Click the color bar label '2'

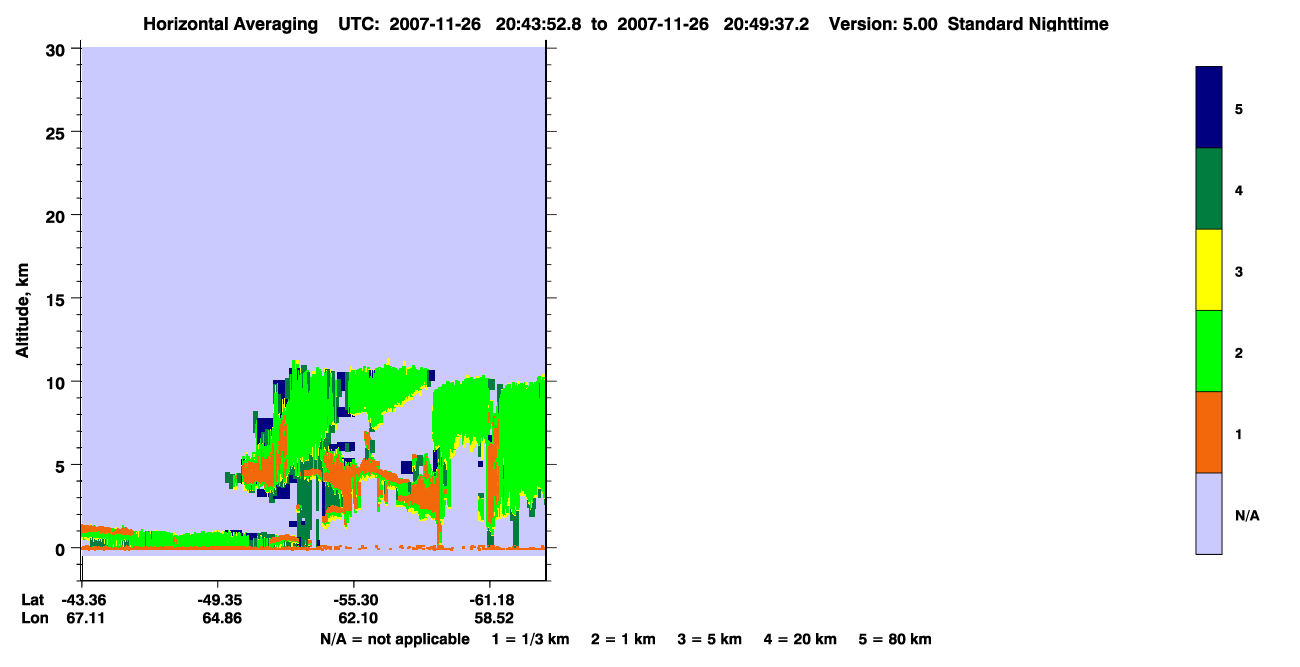1239,351
